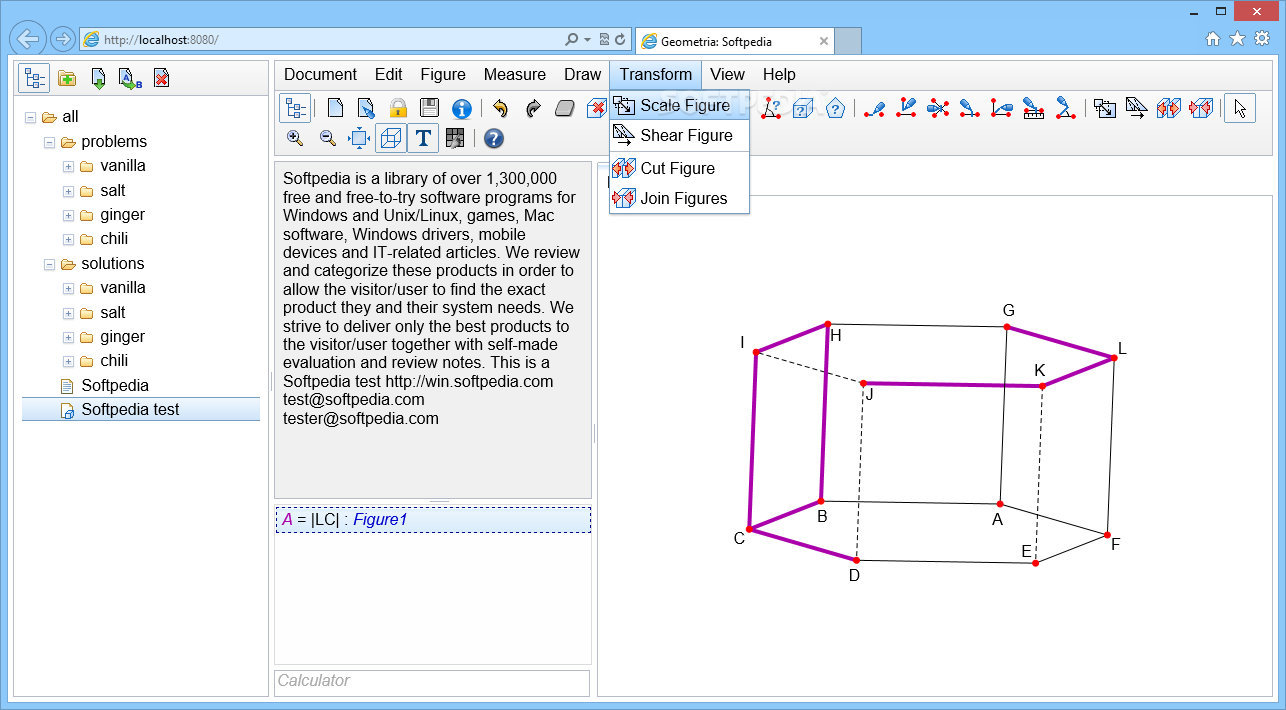Select the Softpedia document in tree
Viewport: 1286px width, 710px height.
(115, 385)
